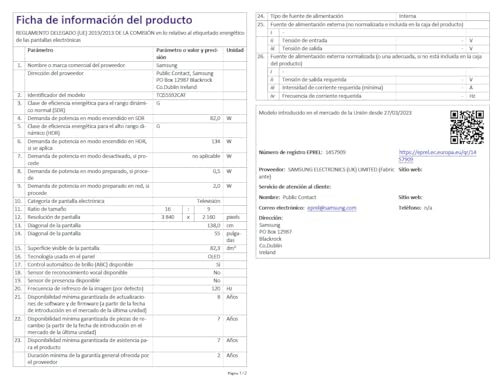Click the 'Número de registro EPREL' label
500x391 pixels.
pyautogui.click(x=290, y=152)
